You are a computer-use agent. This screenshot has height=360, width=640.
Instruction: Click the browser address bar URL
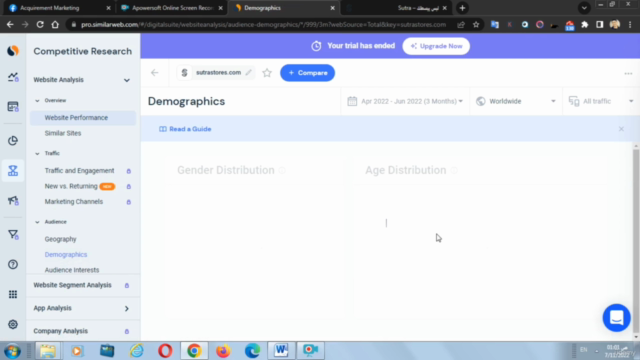pos(263,24)
